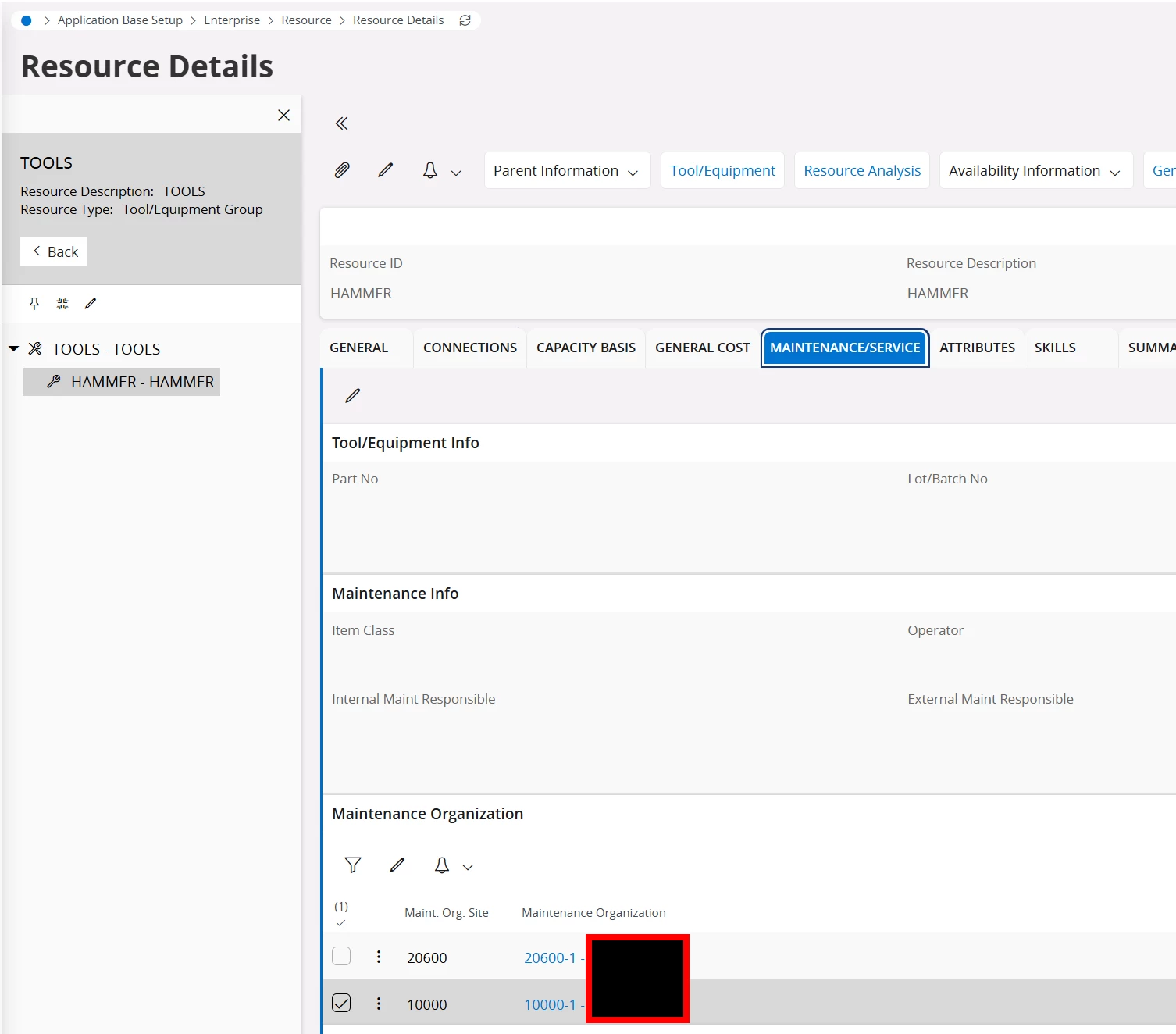Switch to the CAPACITY BASIS tab

586,348
